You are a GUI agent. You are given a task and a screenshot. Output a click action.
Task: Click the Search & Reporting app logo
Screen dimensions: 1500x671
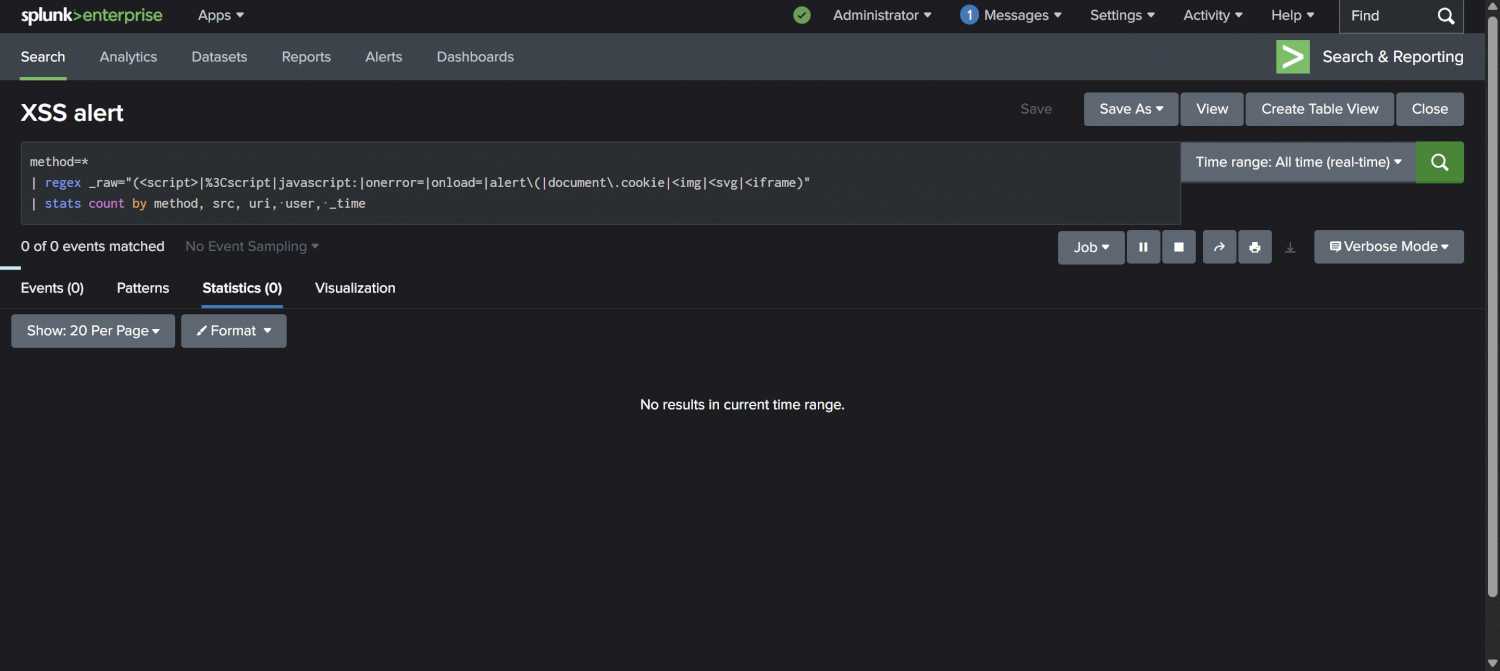coord(1293,57)
